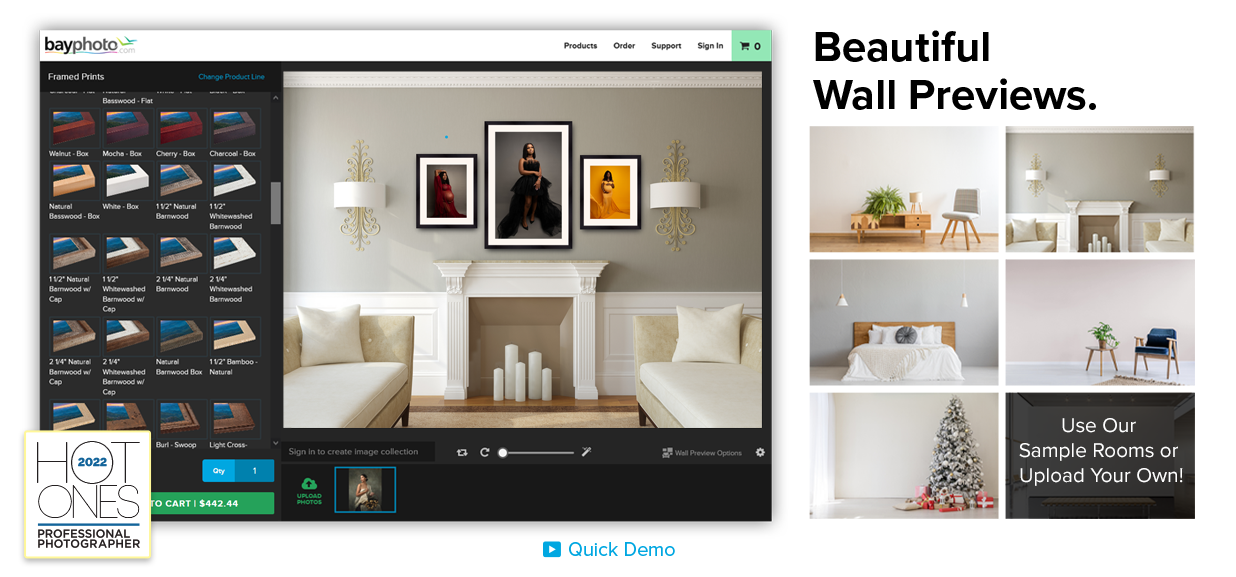This screenshot has height=577, width=1236.
Task: Select the uploaded portrait thumbnail
Action: tap(365, 489)
